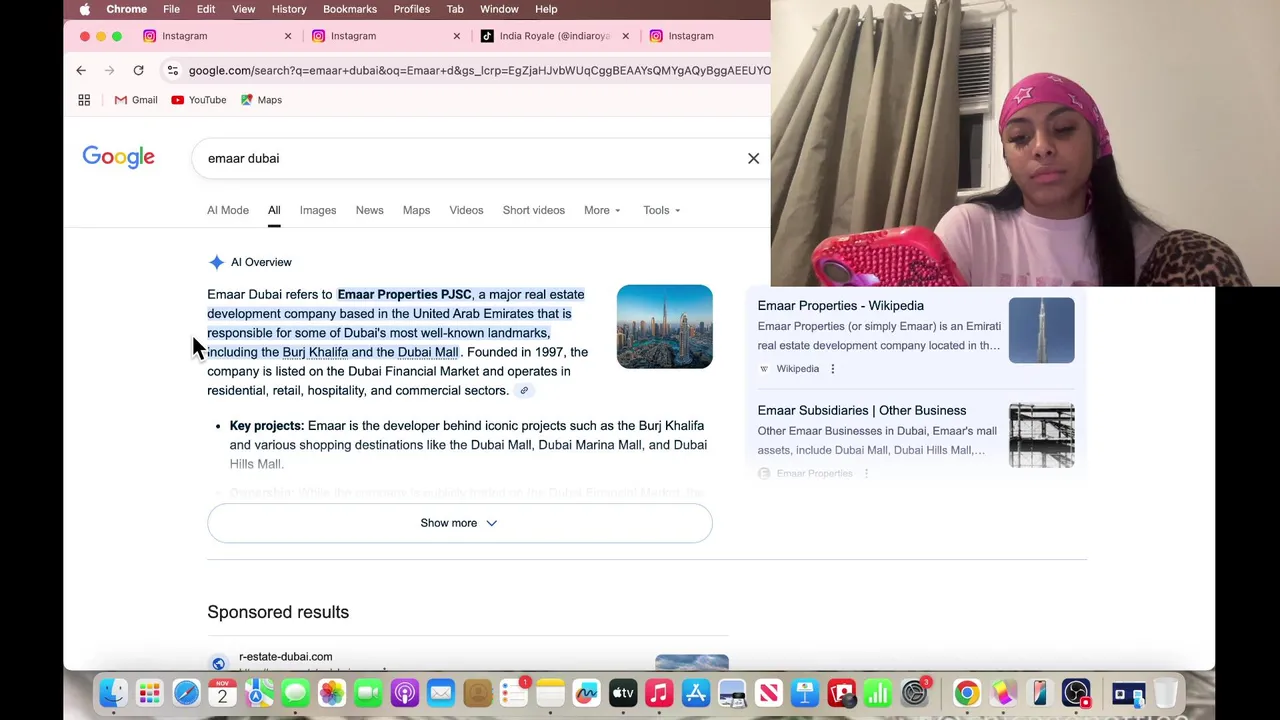The image size is (1280, 720).
Task: Open Apple TV from the dock
Action: point(623,693)
